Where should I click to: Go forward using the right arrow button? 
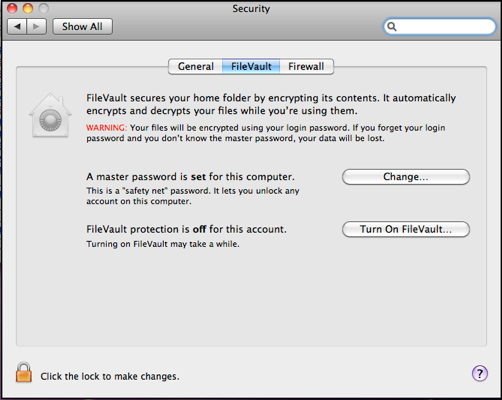pos(36,26)
